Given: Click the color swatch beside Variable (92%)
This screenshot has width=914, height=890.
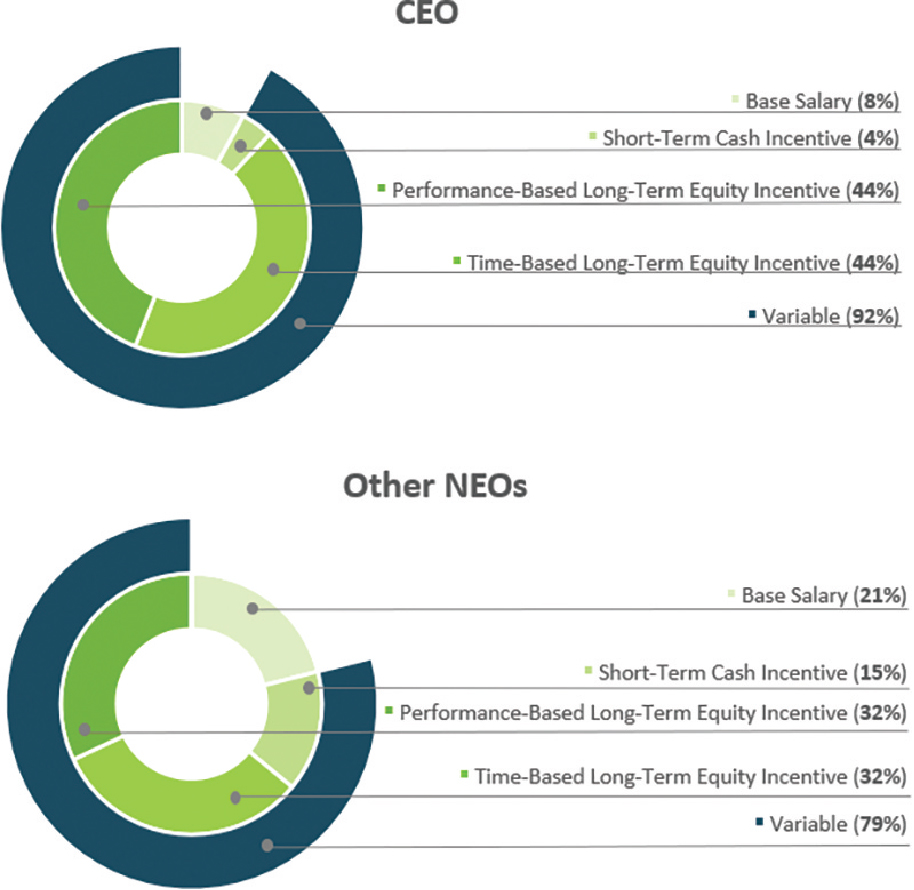Looking at the screenshot, I should pos(752,315).
